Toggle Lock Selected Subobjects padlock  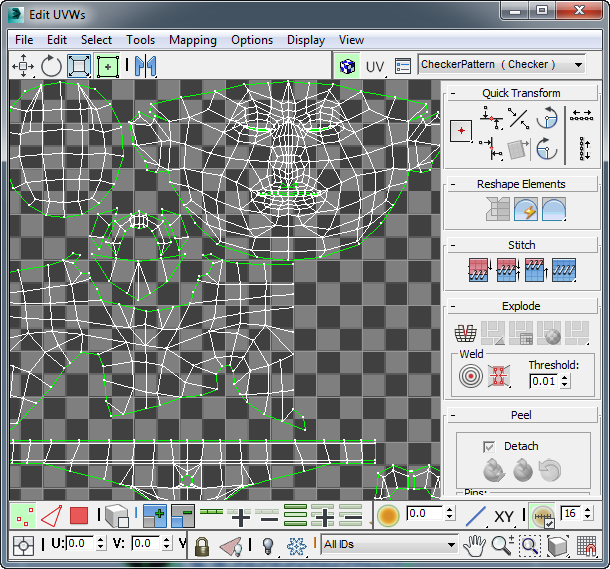coord(202,546)
